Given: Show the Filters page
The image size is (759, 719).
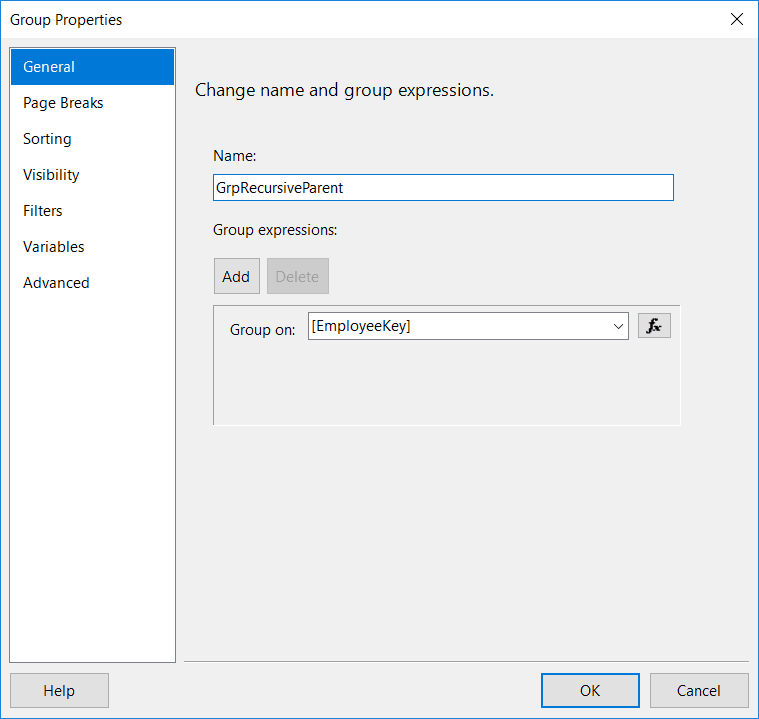Looking at the screenshot, I should pos(43,211).
